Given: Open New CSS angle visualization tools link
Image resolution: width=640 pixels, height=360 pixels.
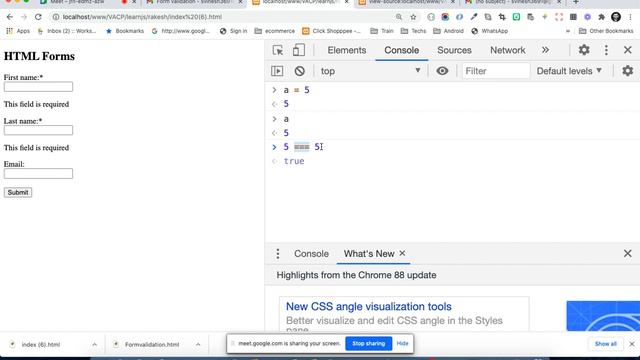Looking at the screenshot, I should click(x=369, y=307).
